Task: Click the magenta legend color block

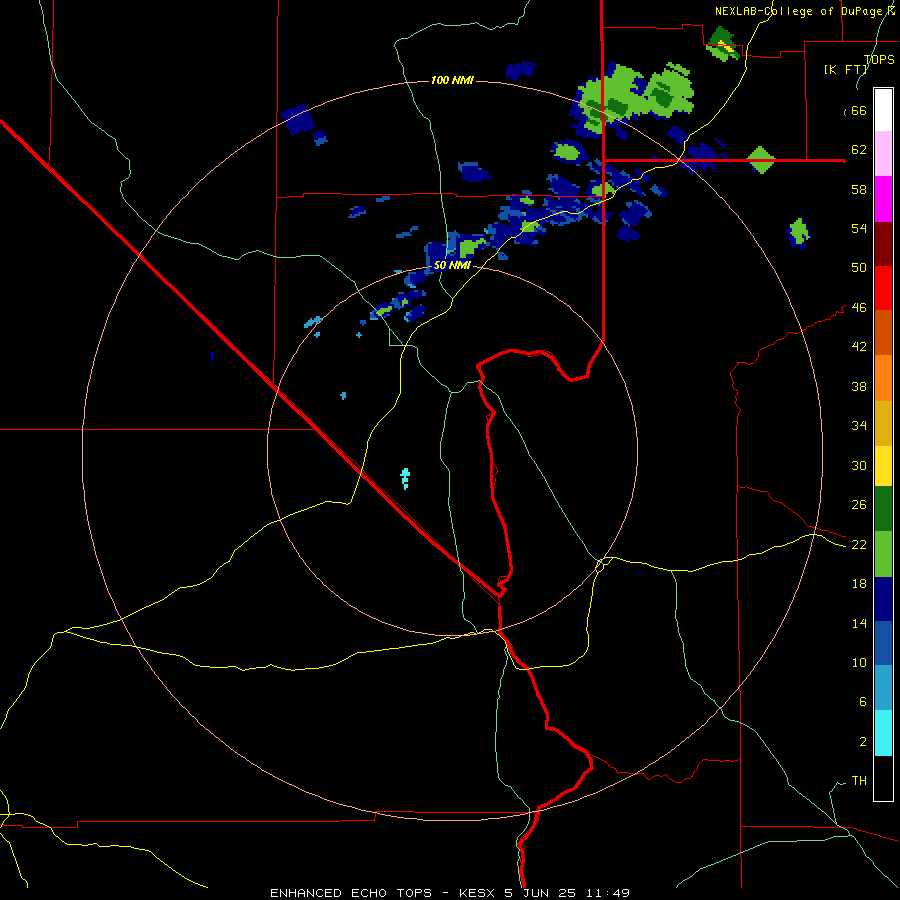Action: [883, 199]
